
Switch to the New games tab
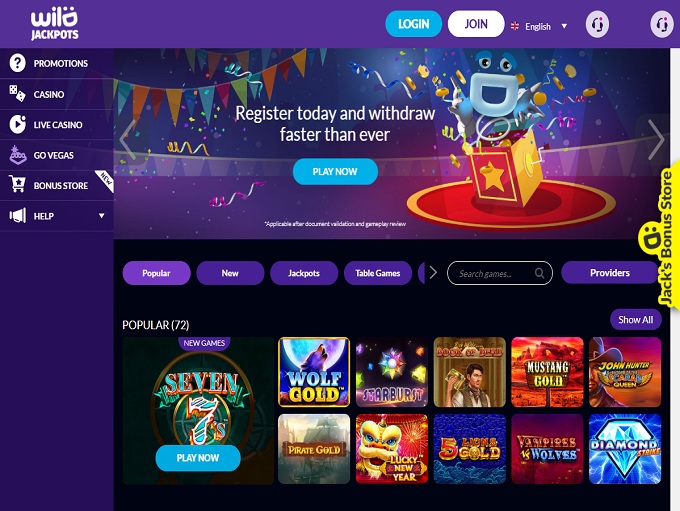230,273
